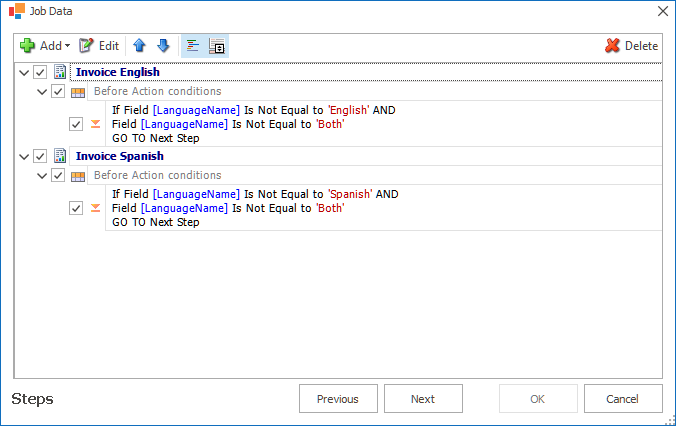Click the Next button
The width and height of the screenshot is (676, 426).
click(x=423, y=399)
